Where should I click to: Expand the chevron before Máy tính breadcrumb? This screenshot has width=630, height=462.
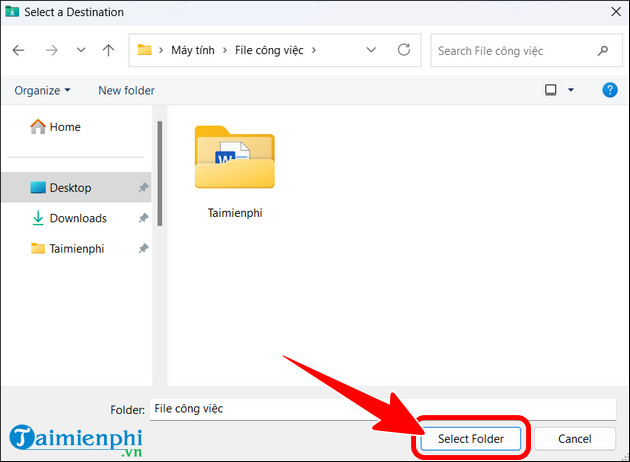(x=161, y=50)
